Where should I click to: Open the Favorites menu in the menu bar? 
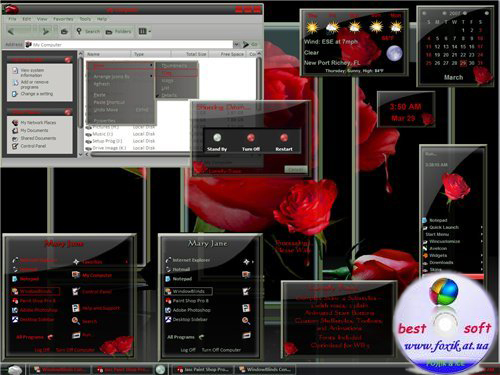pyautogui.click(x=63, y=19)
